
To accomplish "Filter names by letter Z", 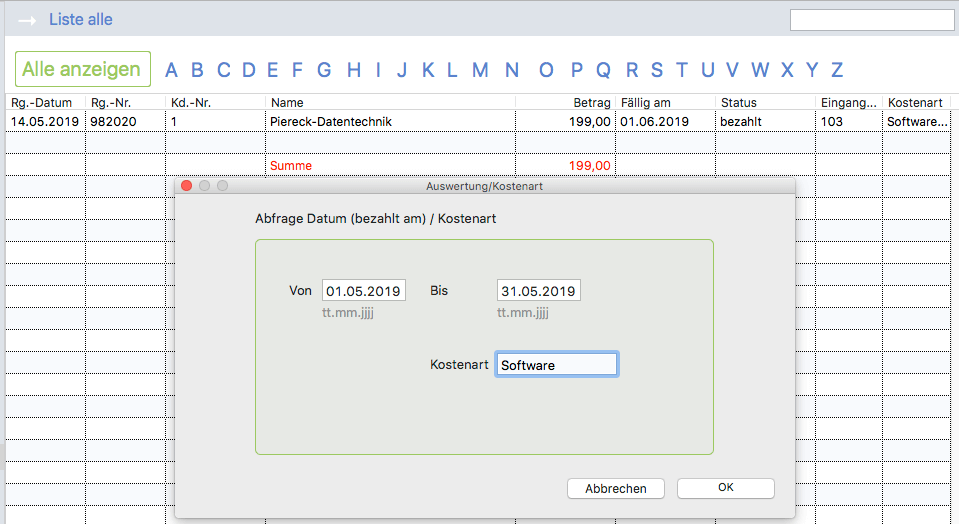I will [837, 70].
